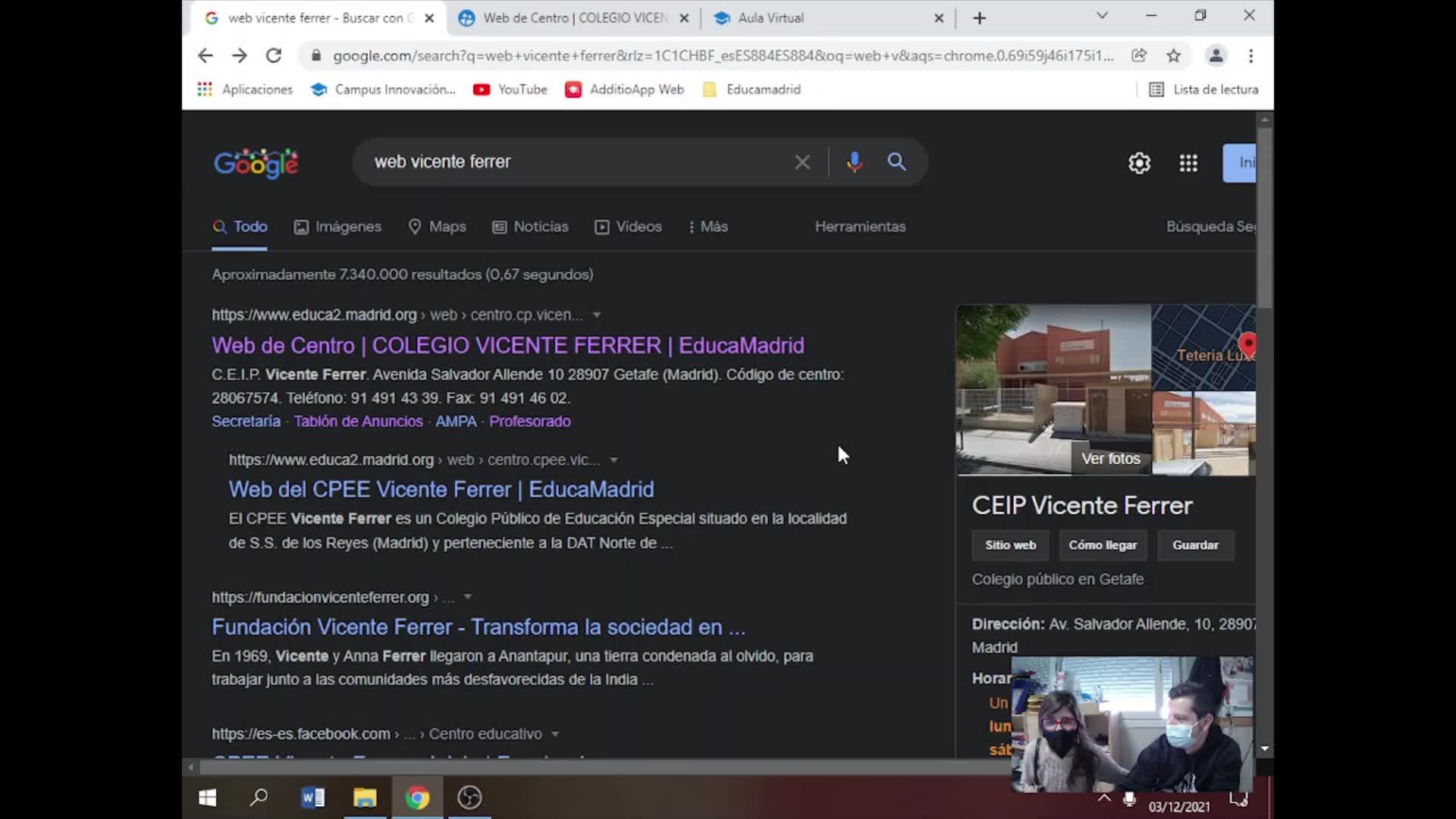Open Word from the Windows taskbar
The height and width of the screenshot is (819, 1456).
pyautogui.click(x=312, y=798)
